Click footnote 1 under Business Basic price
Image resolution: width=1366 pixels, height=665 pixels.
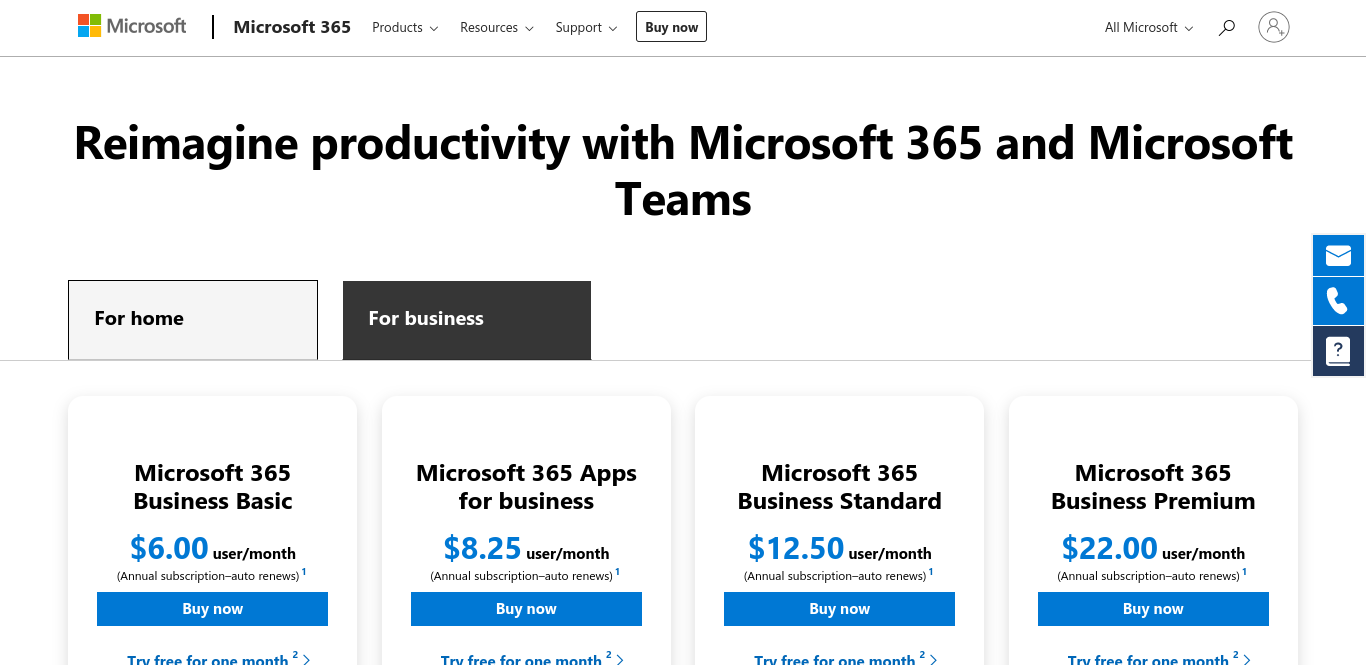point(304,572)
